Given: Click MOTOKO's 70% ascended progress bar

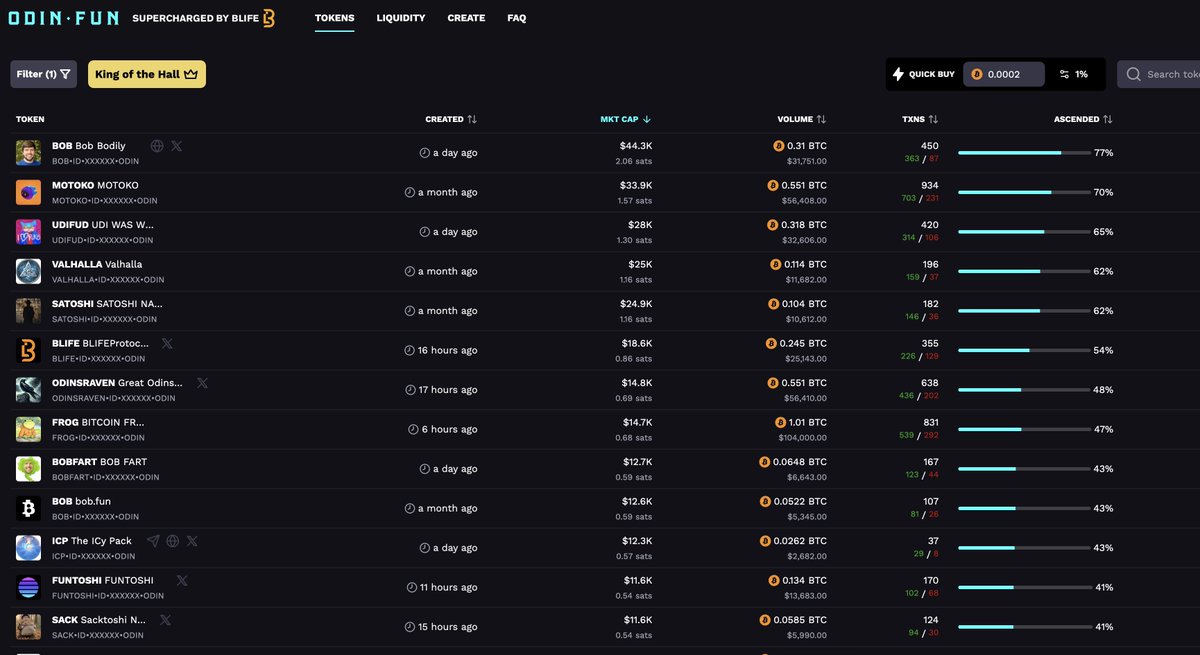Looking at the screenshot, I should tap(1024, 192).
